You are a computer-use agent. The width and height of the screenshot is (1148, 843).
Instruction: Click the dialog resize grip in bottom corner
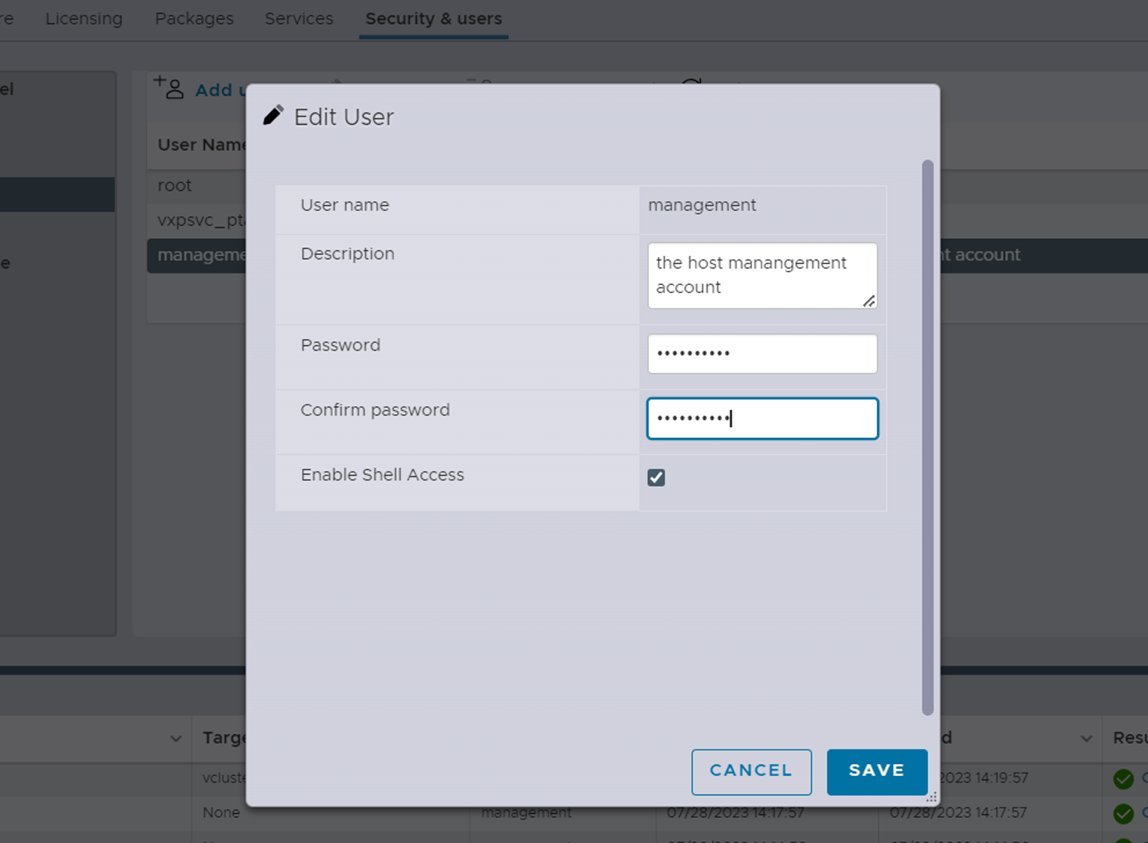click(x=931, y=797)
